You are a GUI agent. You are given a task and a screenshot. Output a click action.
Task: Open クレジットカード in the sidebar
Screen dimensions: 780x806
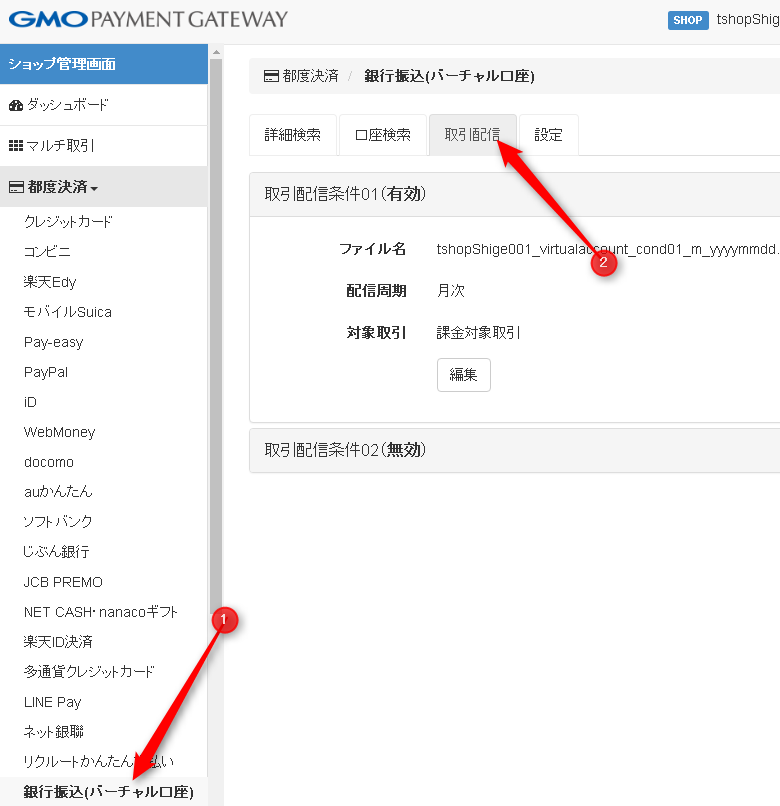coord(68,222)
